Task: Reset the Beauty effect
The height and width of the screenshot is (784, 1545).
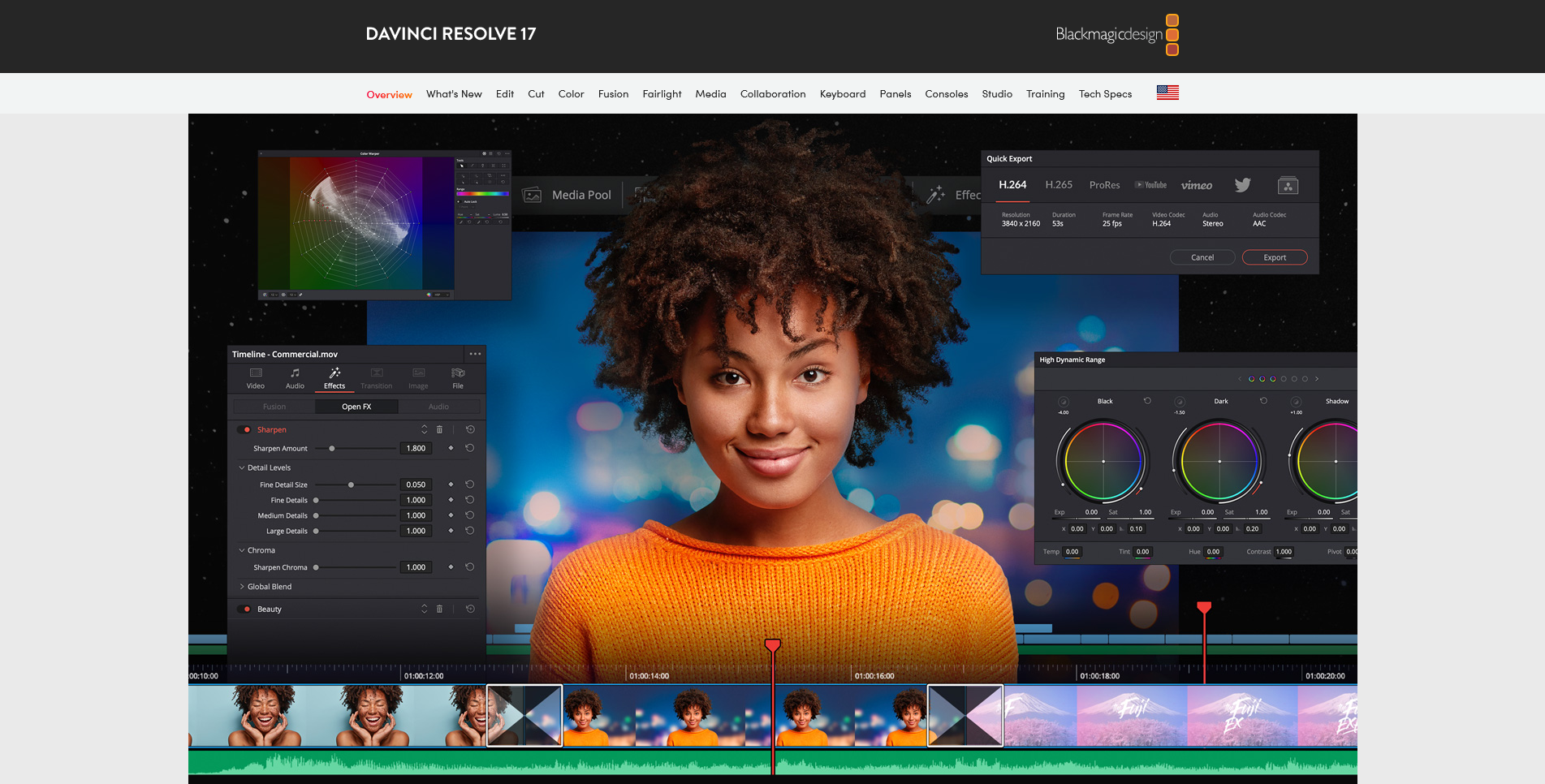Action: coord(470,609)
